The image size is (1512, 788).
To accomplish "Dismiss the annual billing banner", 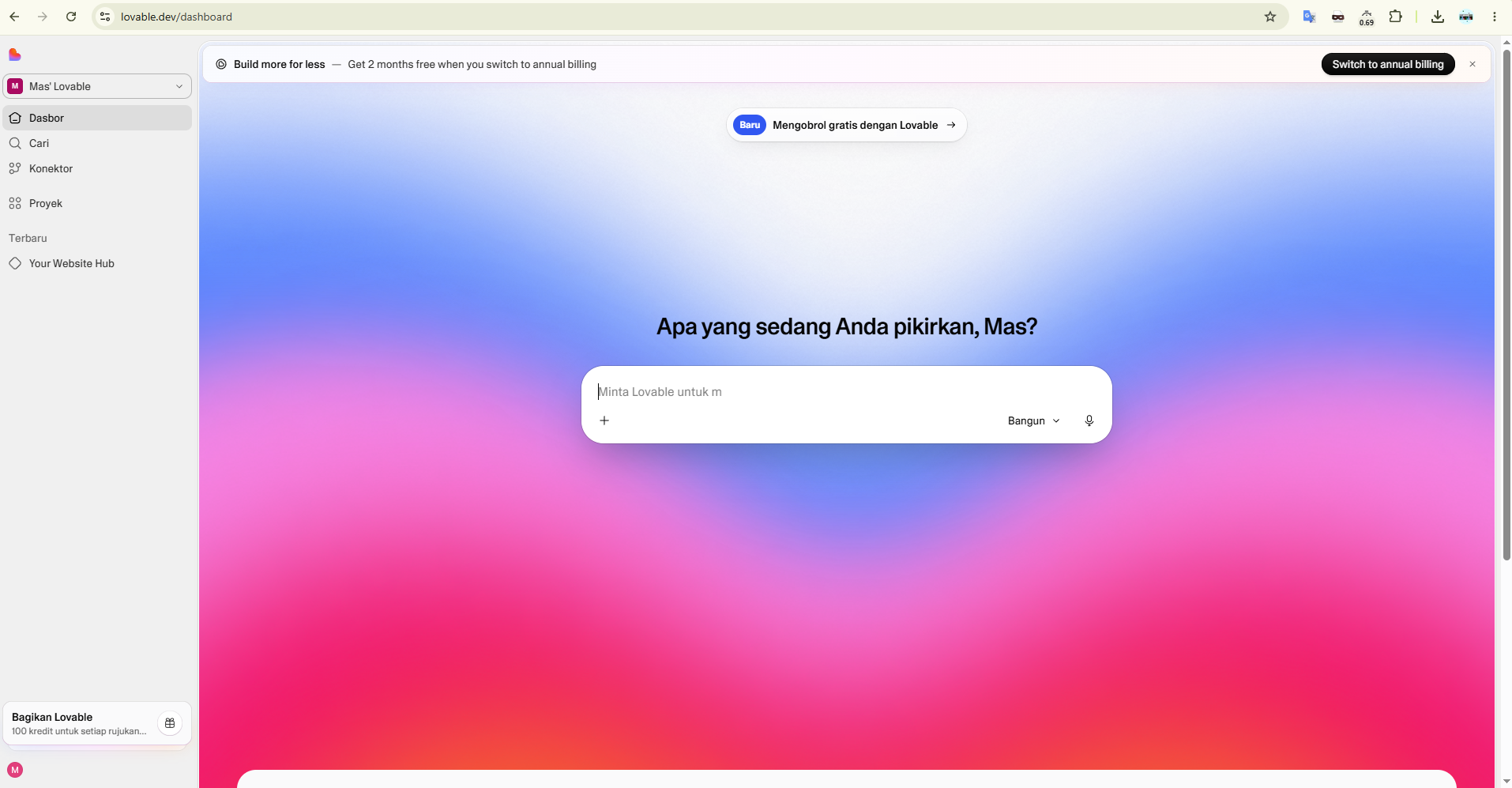I will 1473,64.
